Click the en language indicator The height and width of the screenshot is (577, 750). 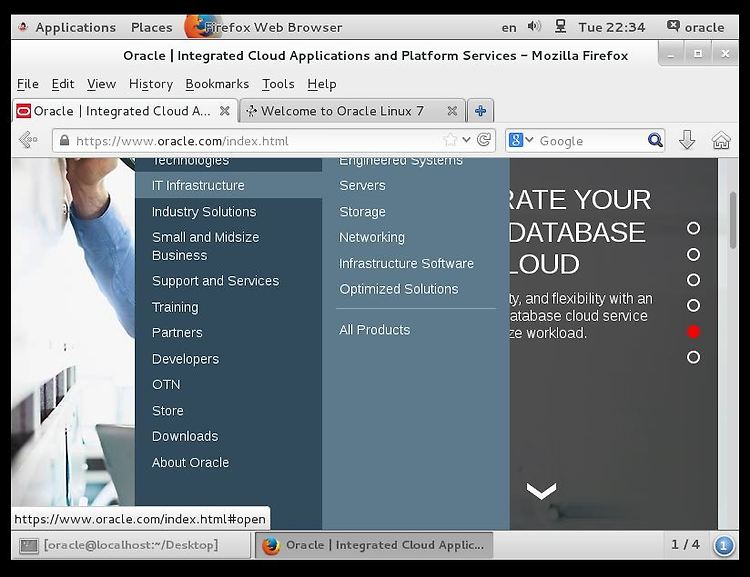coord(509,28)
